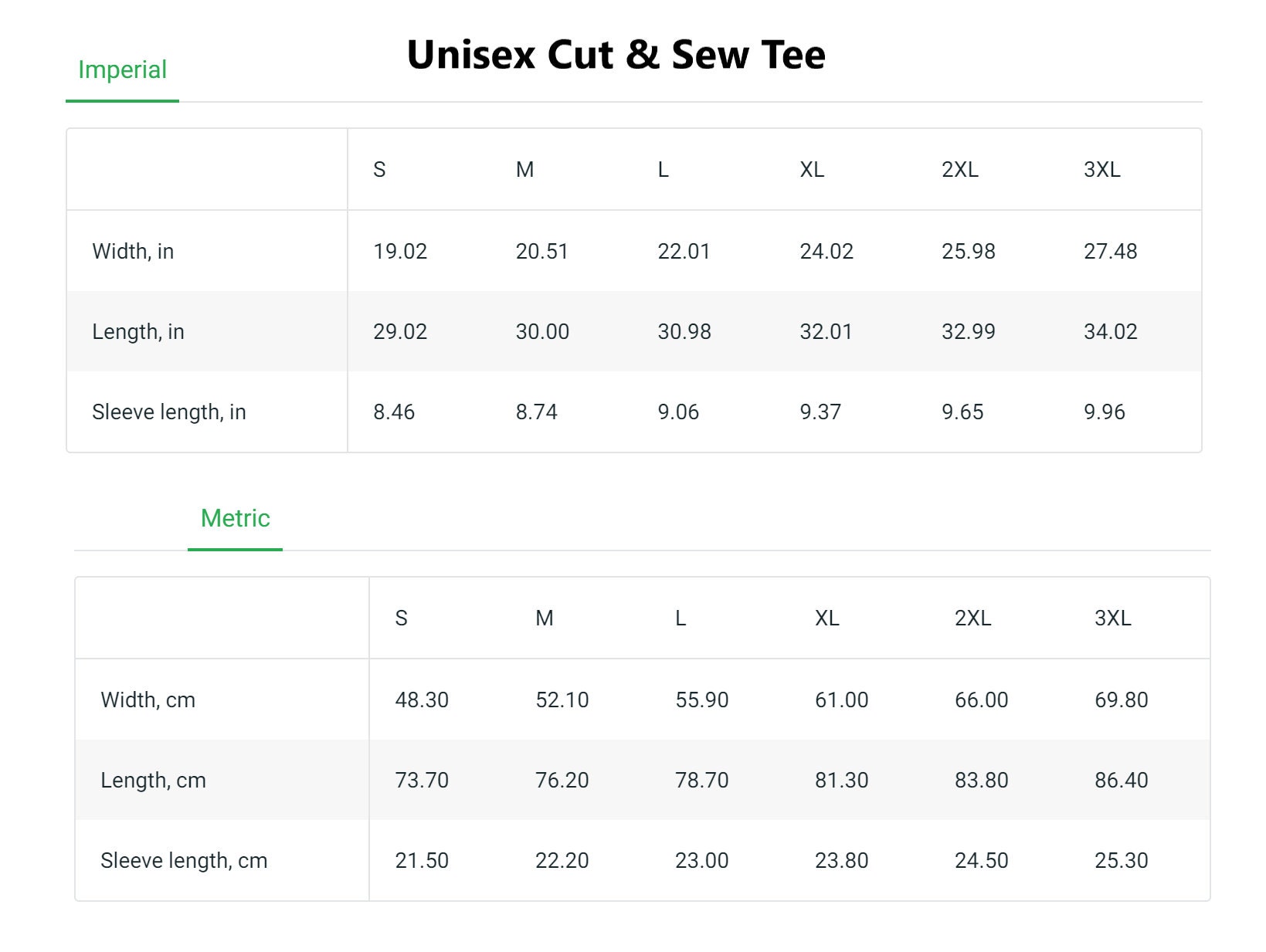Select the S column header in Imperial table
The height and width of the screenshot is (952, 1266).
[x=379, y=170]
